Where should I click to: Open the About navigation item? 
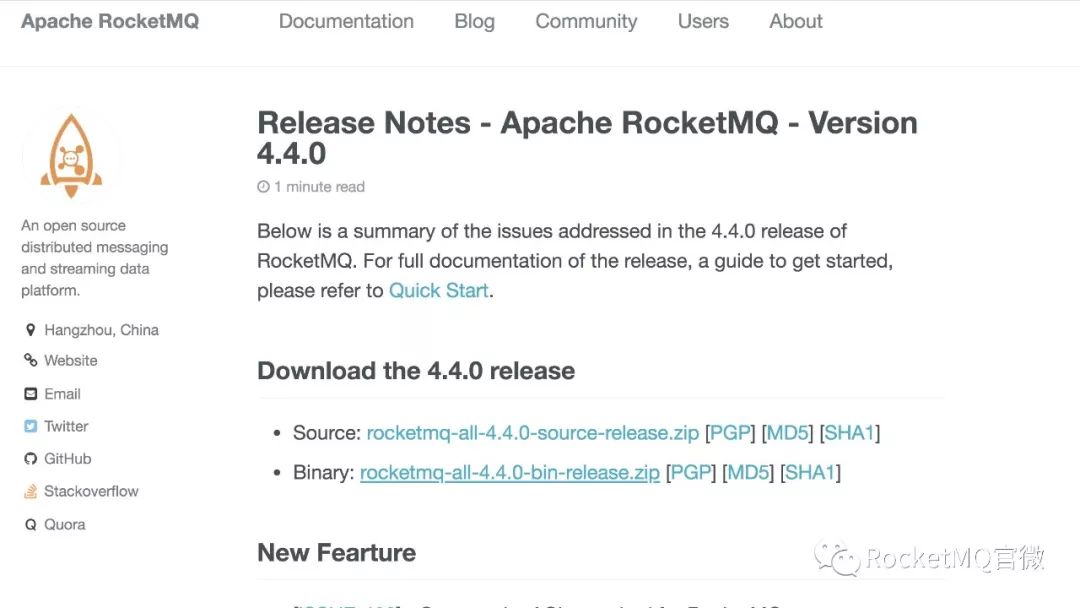point(796,21)
